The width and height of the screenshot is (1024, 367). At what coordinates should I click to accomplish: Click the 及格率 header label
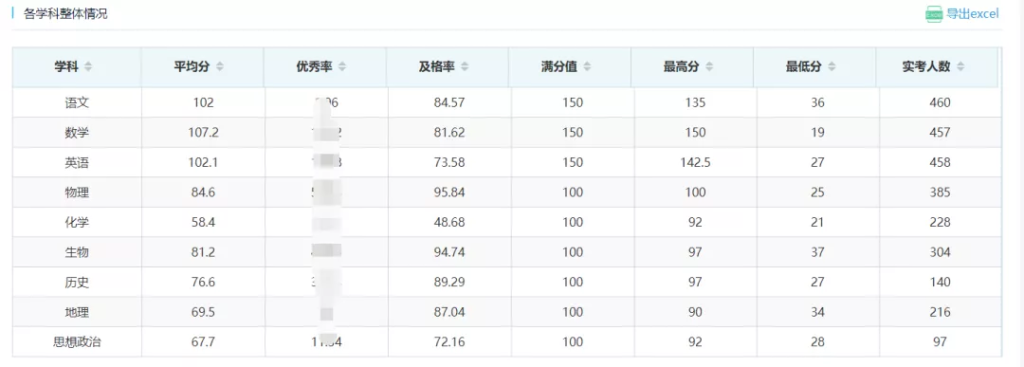437,67
